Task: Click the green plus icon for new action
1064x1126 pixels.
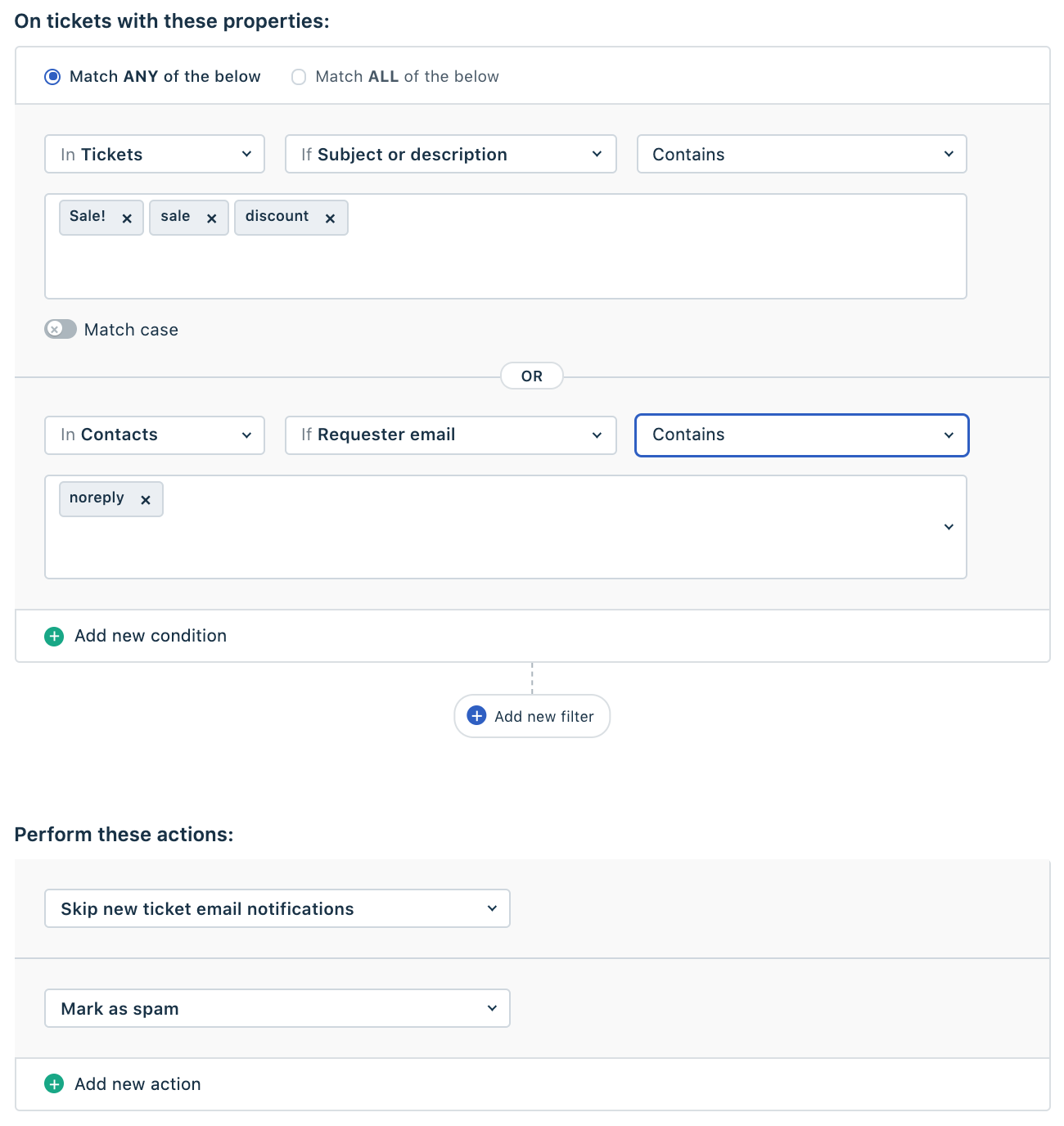Action: [54, 1084]
